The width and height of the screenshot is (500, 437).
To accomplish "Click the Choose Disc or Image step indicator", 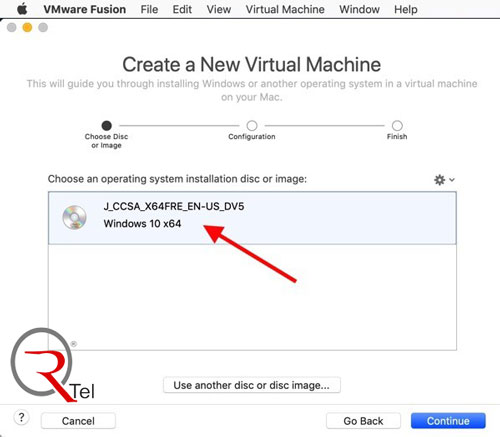I will pos(106,126).
